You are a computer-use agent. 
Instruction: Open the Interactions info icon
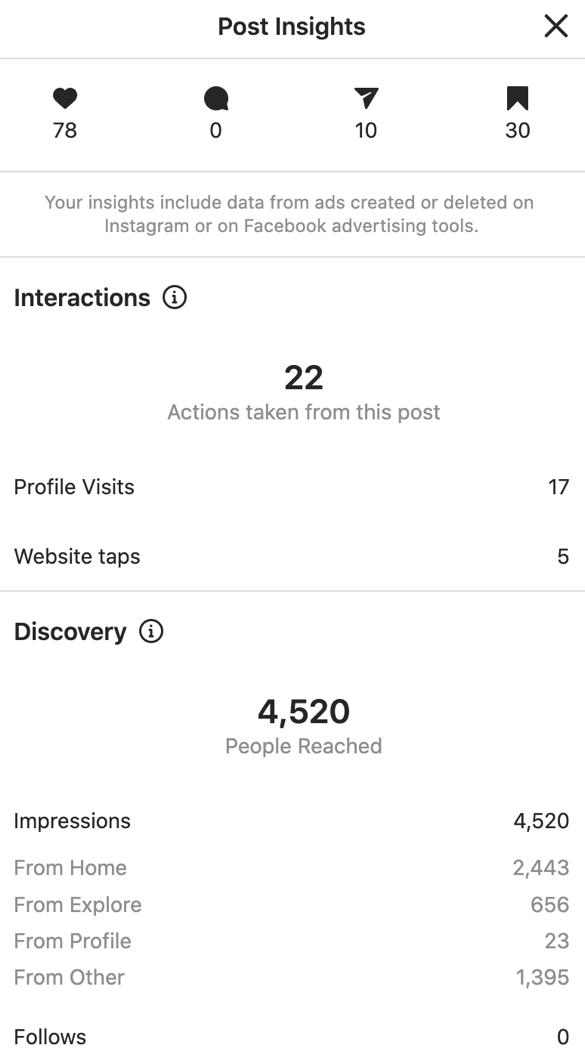175,297
